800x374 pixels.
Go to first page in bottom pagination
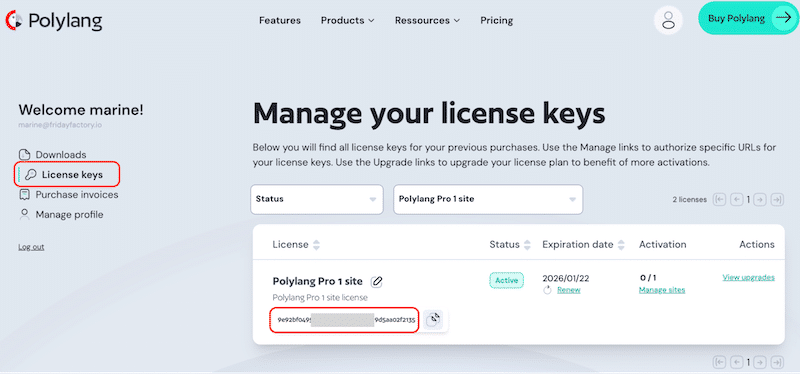(720, 362)
